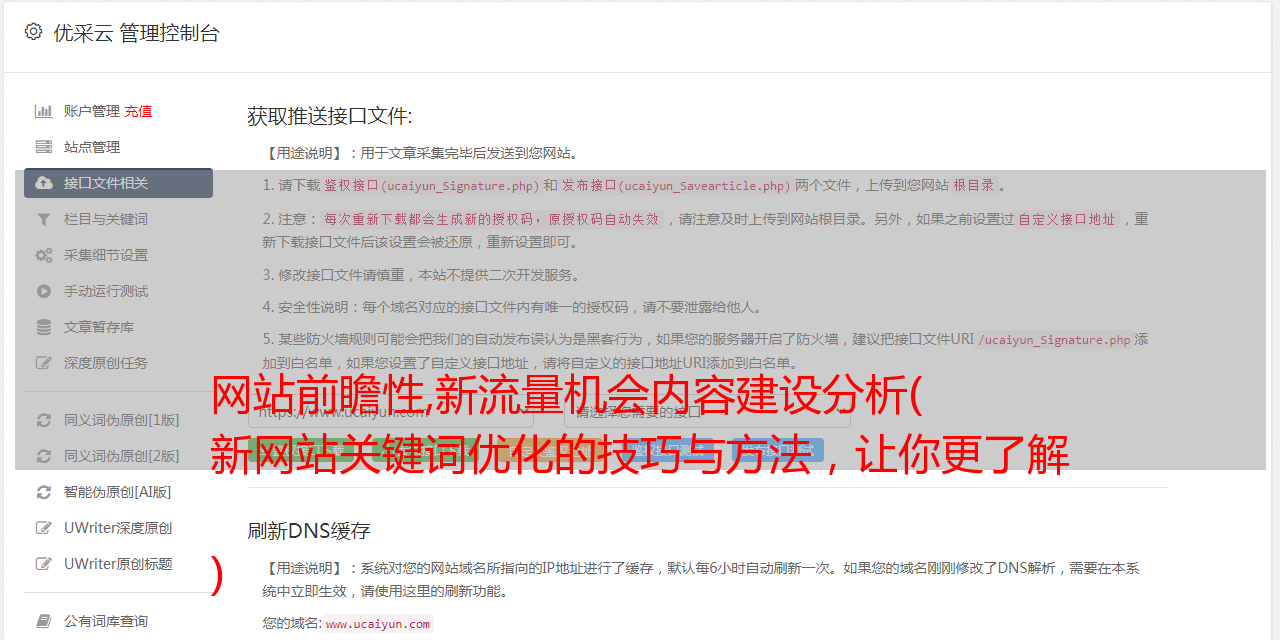Click the cloud upload icon for 接口文件相关
This screenshot has width=1280, height=640.
pos(44,183)
